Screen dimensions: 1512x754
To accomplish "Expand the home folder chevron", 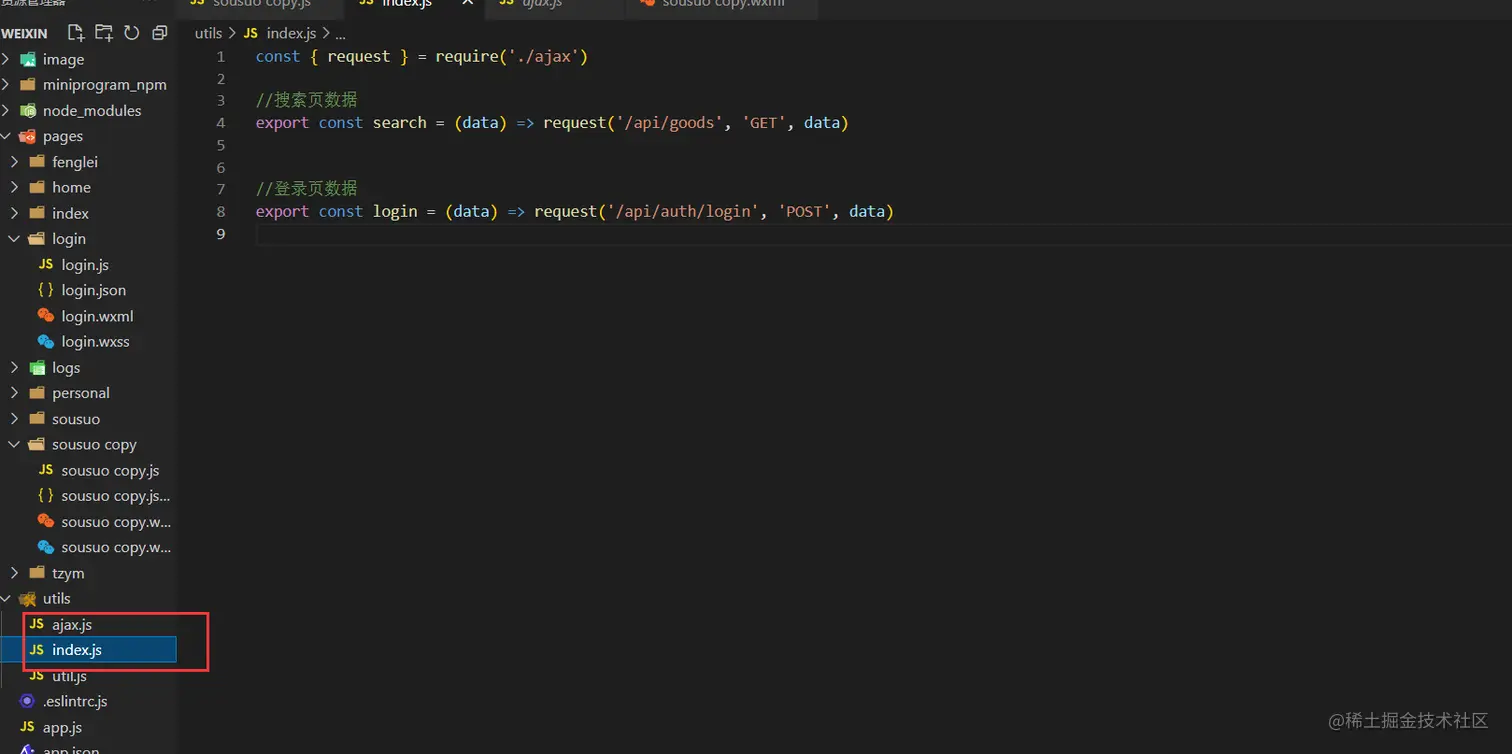I will point(14,187).
